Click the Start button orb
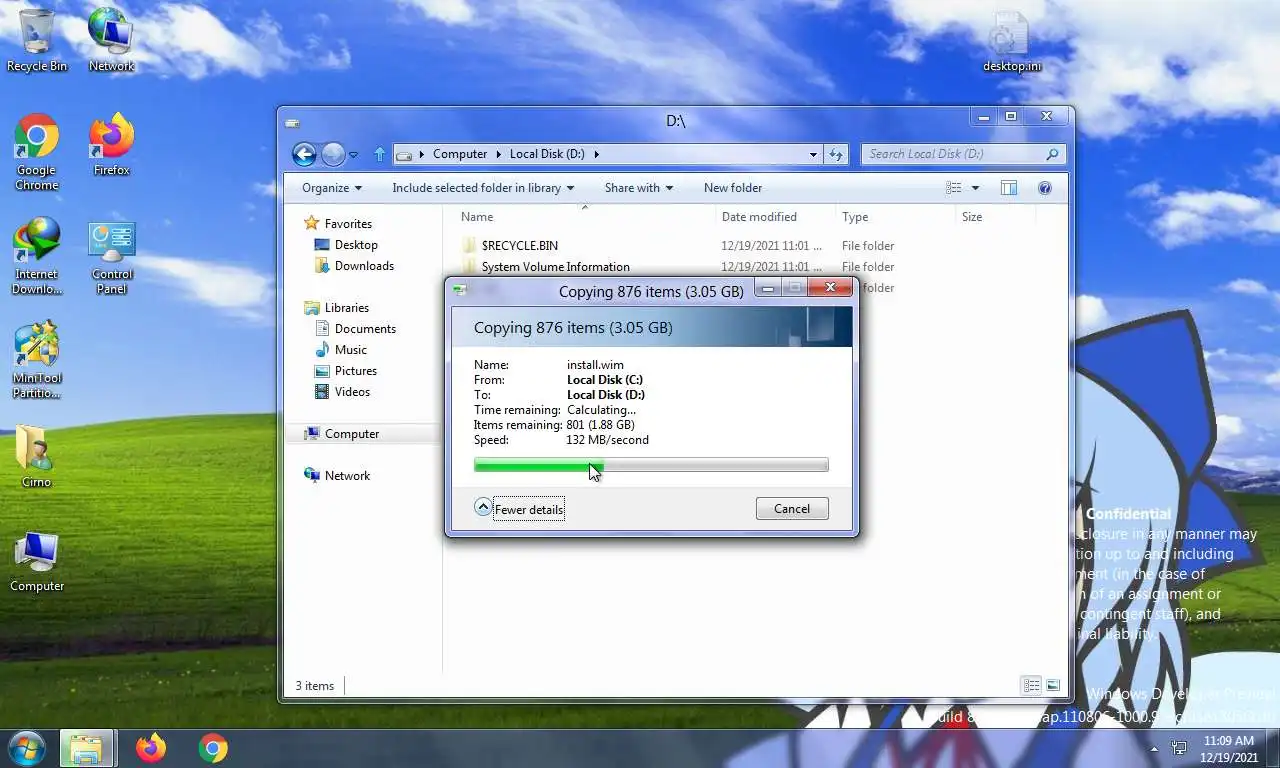Viewport: 1280px width, 768px height. (x=27, y=748)
